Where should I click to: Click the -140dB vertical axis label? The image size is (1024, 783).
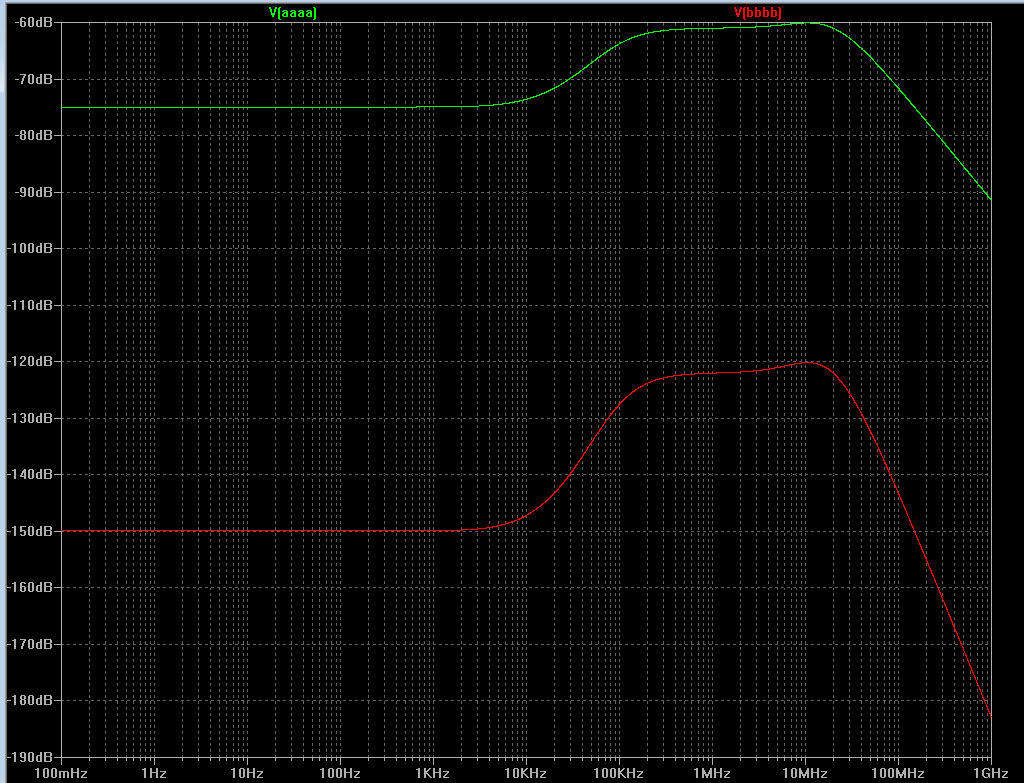click(x=31, y=474)
